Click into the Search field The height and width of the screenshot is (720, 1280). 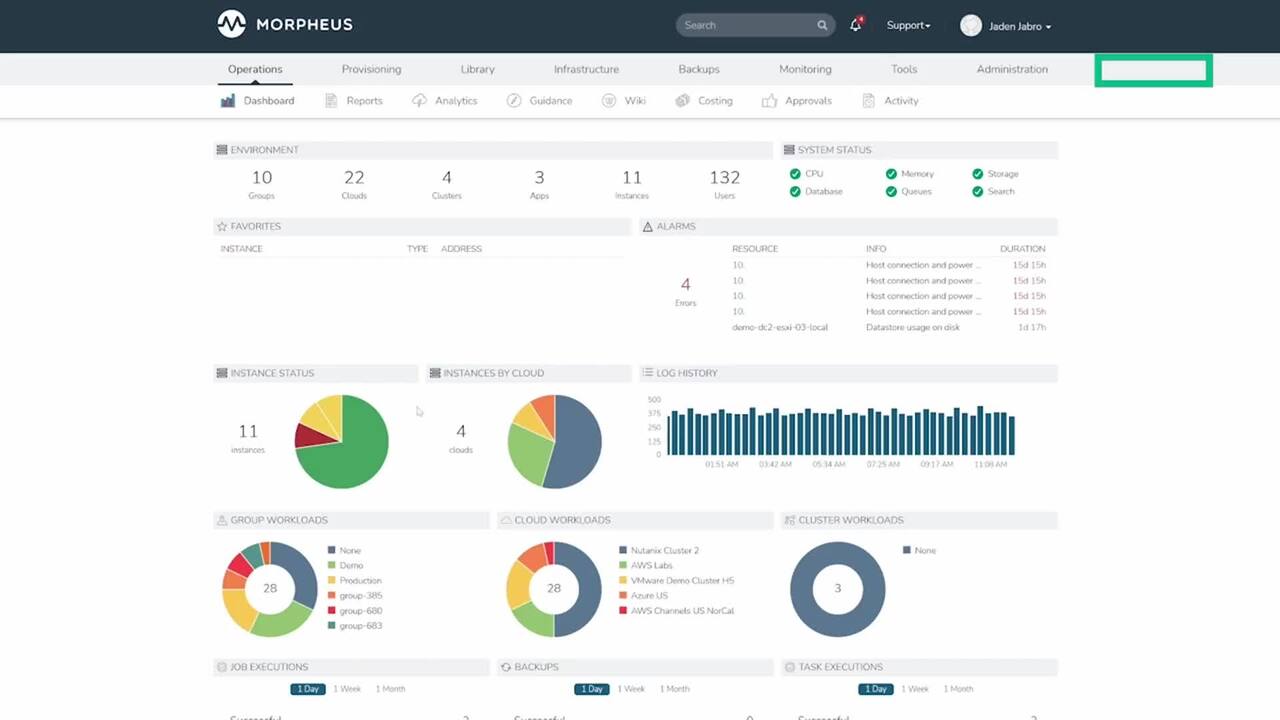click(745, 26)
